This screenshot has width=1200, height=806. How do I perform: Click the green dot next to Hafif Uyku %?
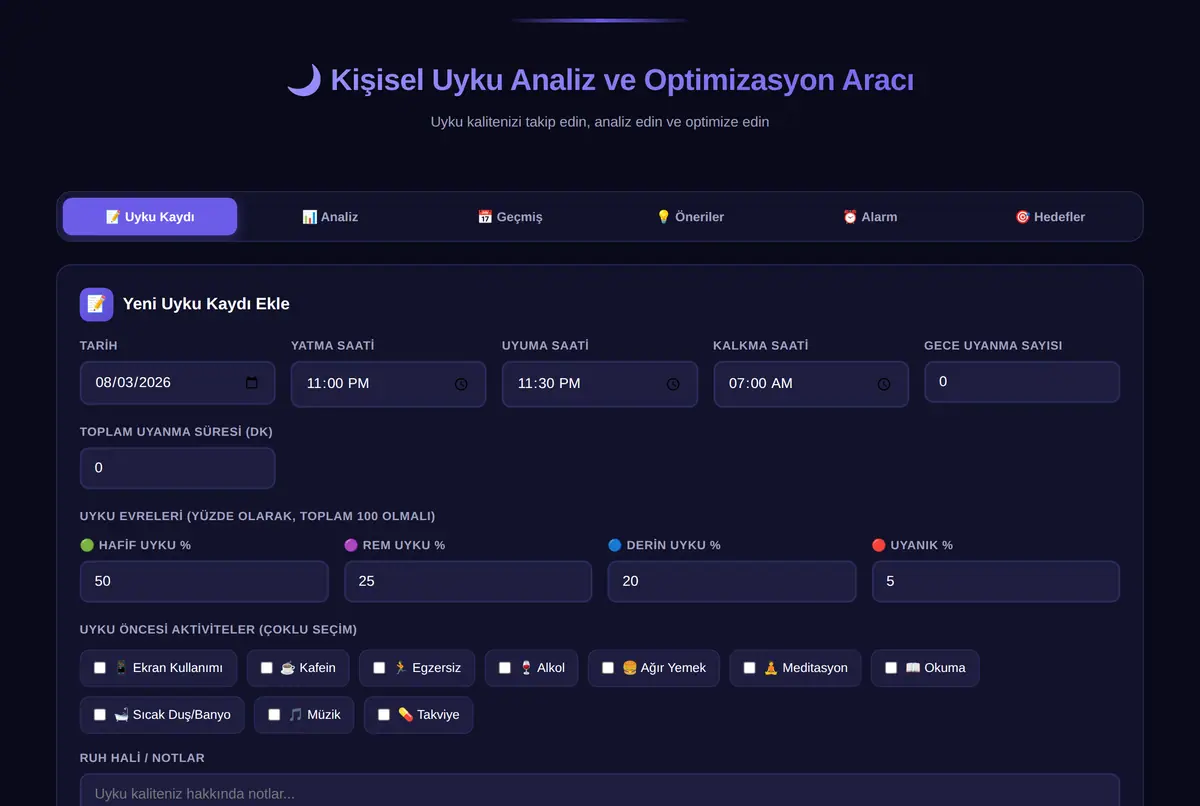click(87, 545)
